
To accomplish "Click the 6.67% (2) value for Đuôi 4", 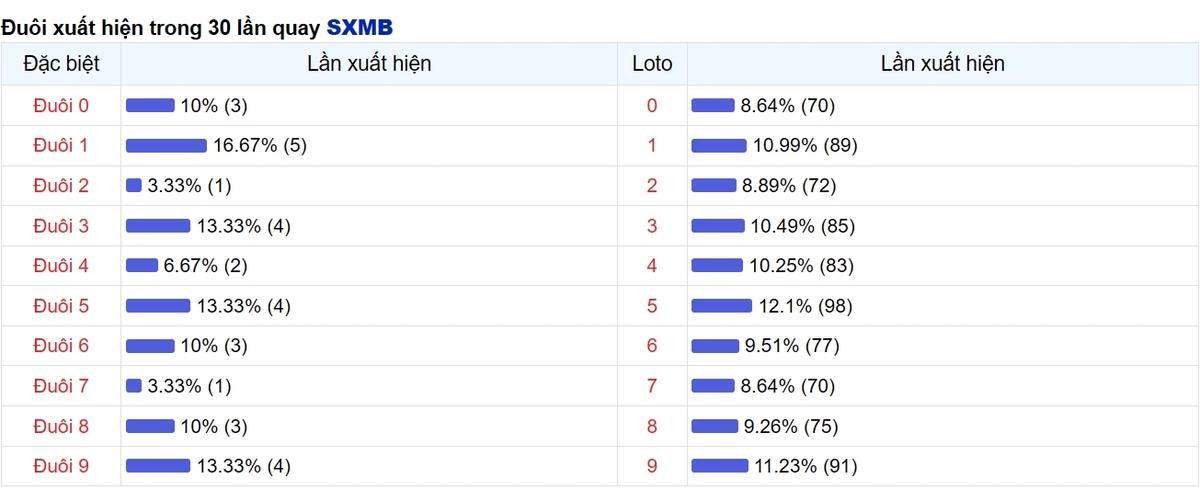I will click(x=205, y=265).
